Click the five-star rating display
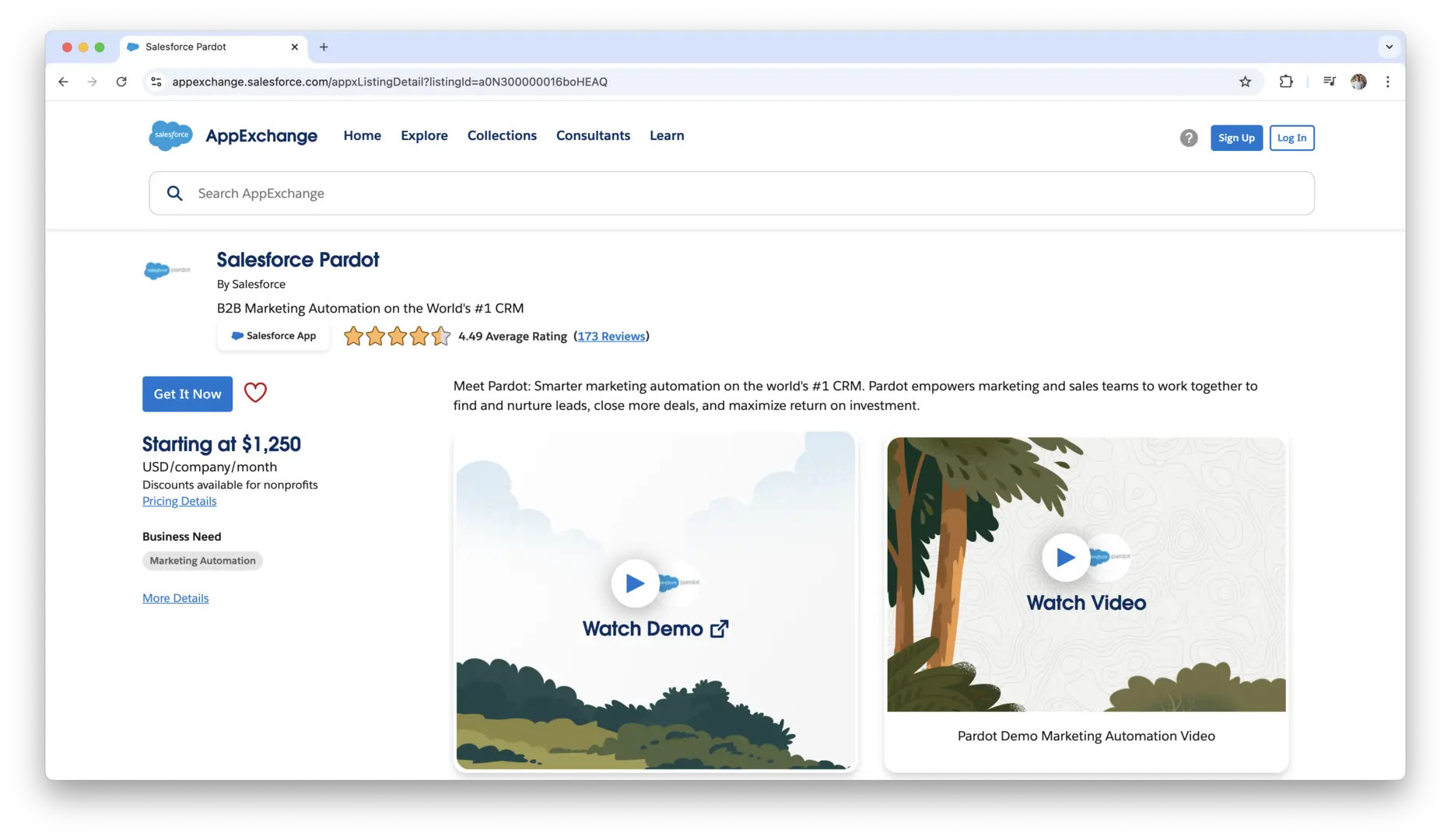Viewport: 1451px width, 840px height. [x=397, y=336]
